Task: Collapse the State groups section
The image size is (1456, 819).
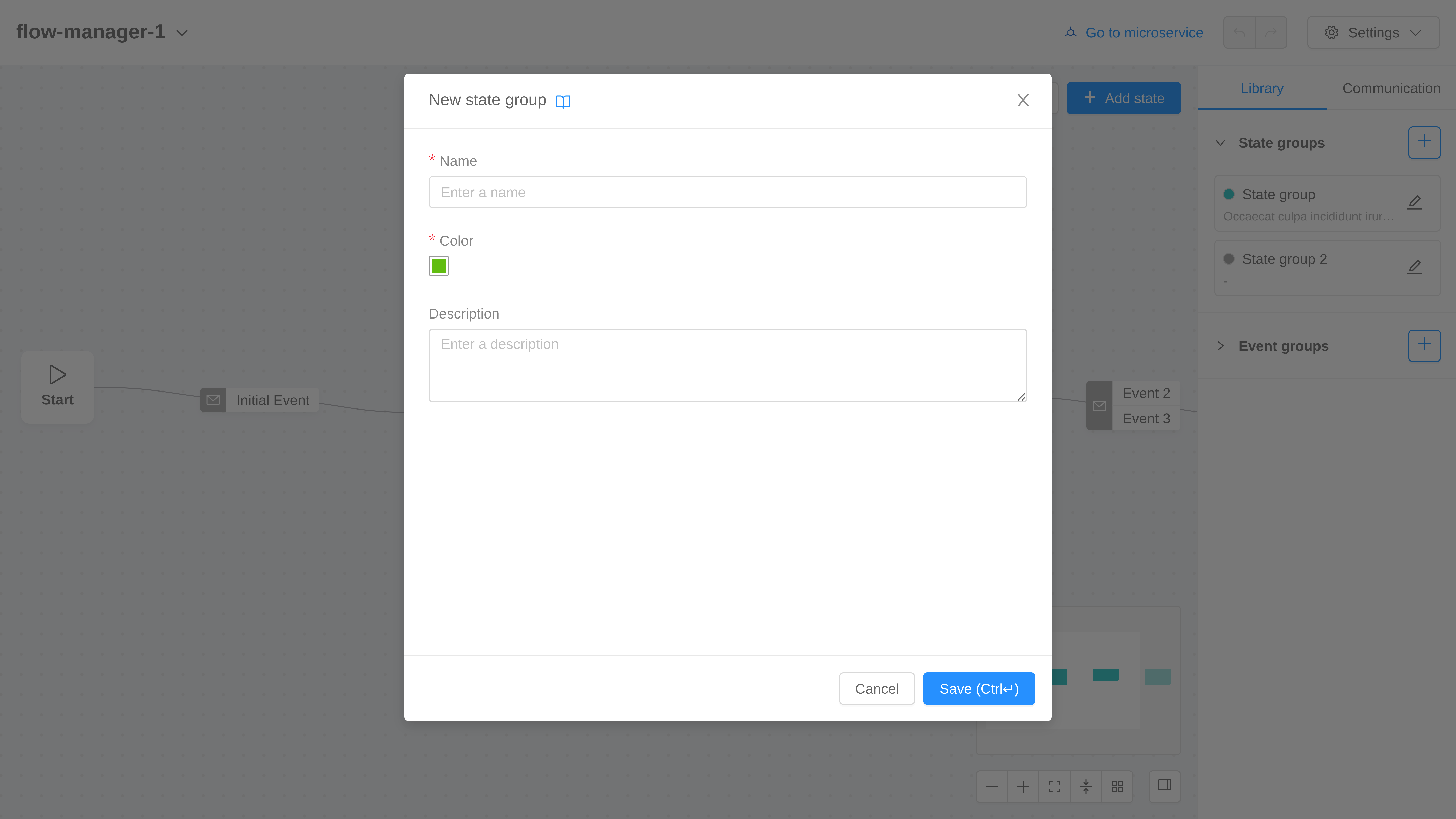Action: (1220, 143)
